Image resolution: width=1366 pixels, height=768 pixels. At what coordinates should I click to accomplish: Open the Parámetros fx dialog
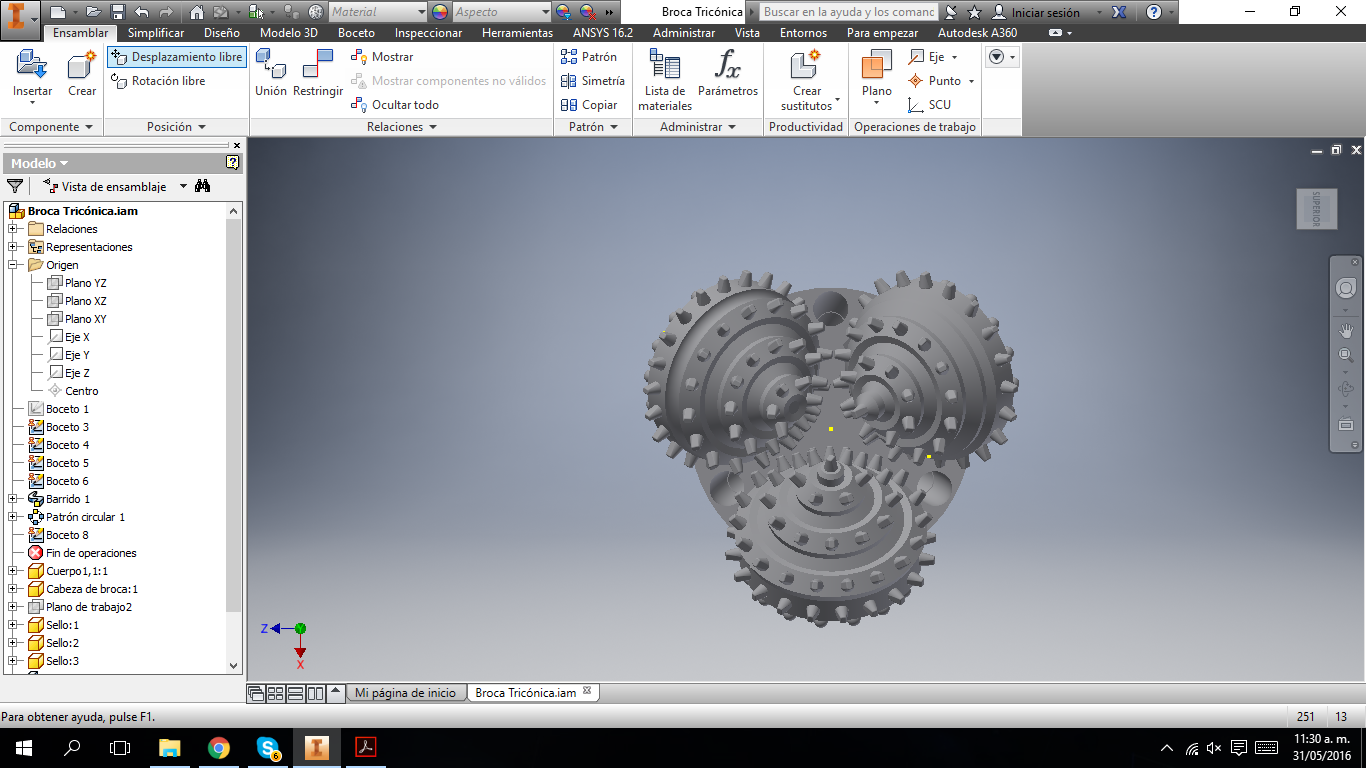[x=728, y=75]
